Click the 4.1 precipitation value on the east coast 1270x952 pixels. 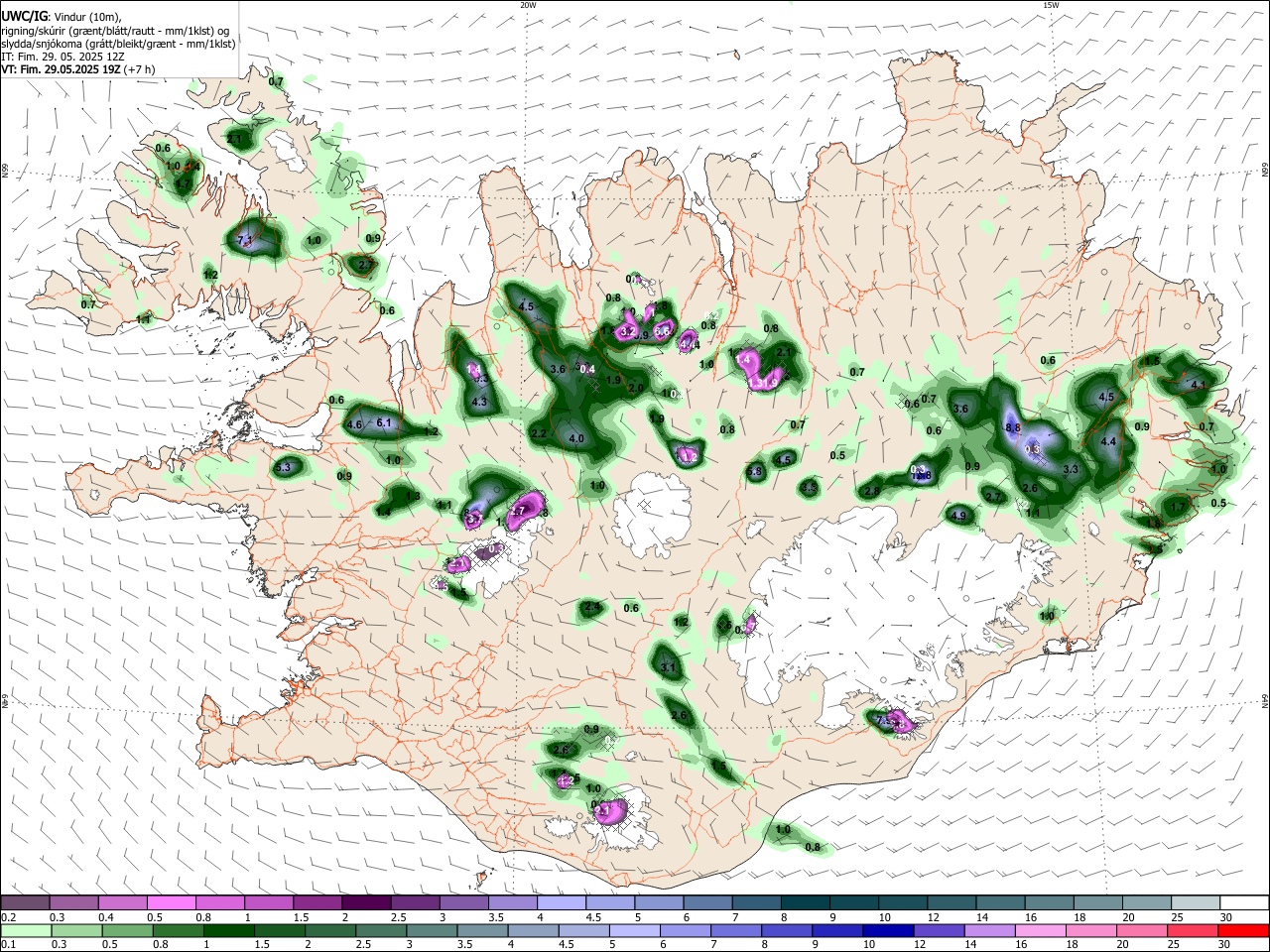1198,385
